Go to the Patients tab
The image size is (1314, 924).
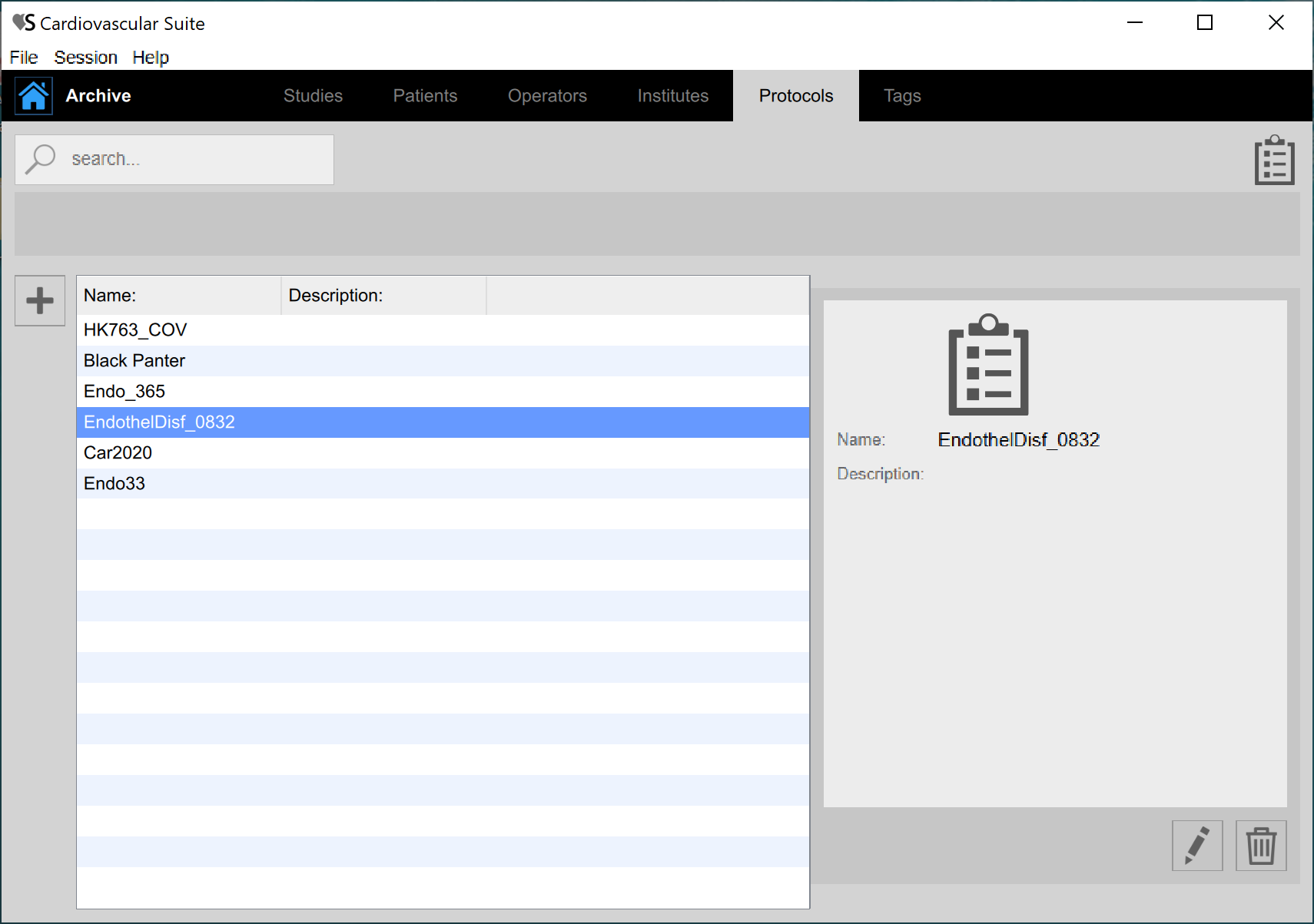click(x=425, y=96)
